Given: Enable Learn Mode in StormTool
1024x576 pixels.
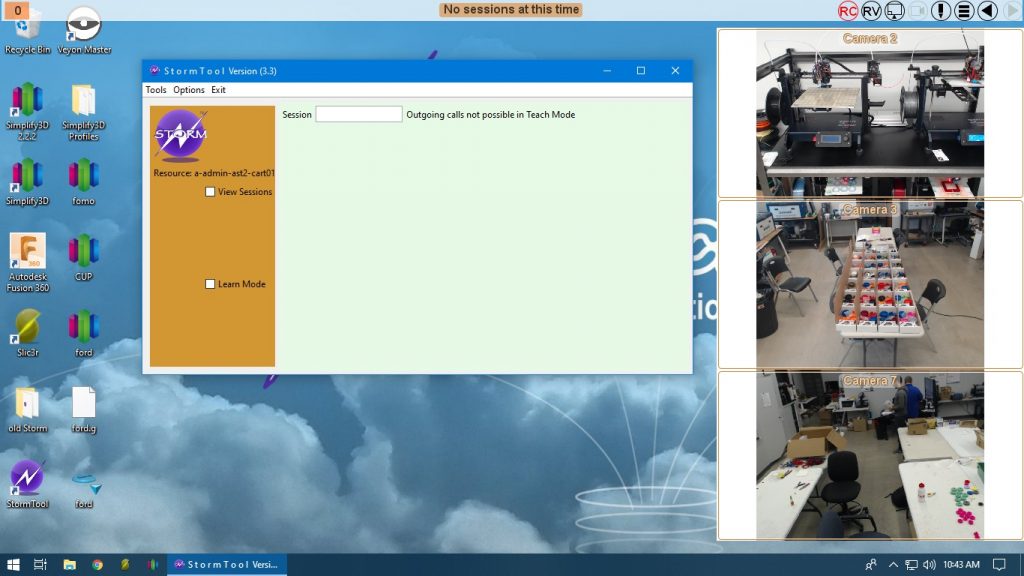Looking at the screenshot, I should coord(210,284).
